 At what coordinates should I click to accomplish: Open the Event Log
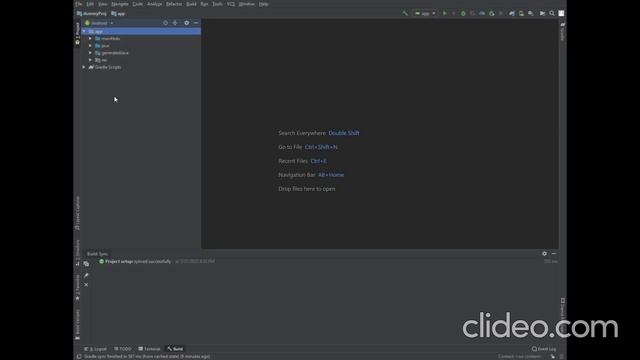click(x=544, y=349)
